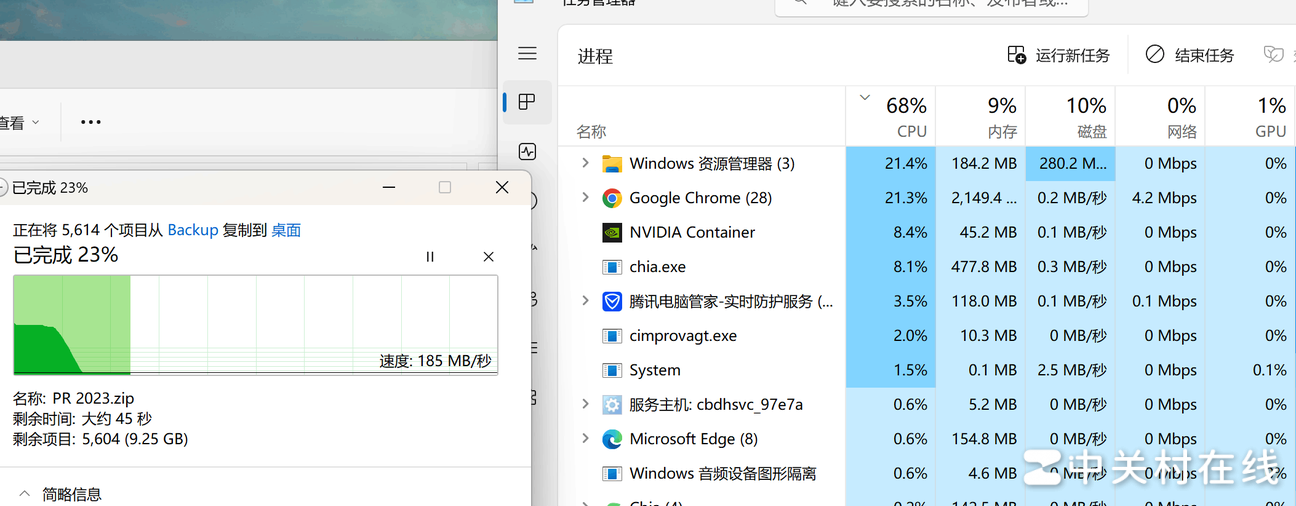Viewport: 1296px width, 506px height.
Task: Click Chrome's 2,149.4 memory value
Action: click(983, 198)
